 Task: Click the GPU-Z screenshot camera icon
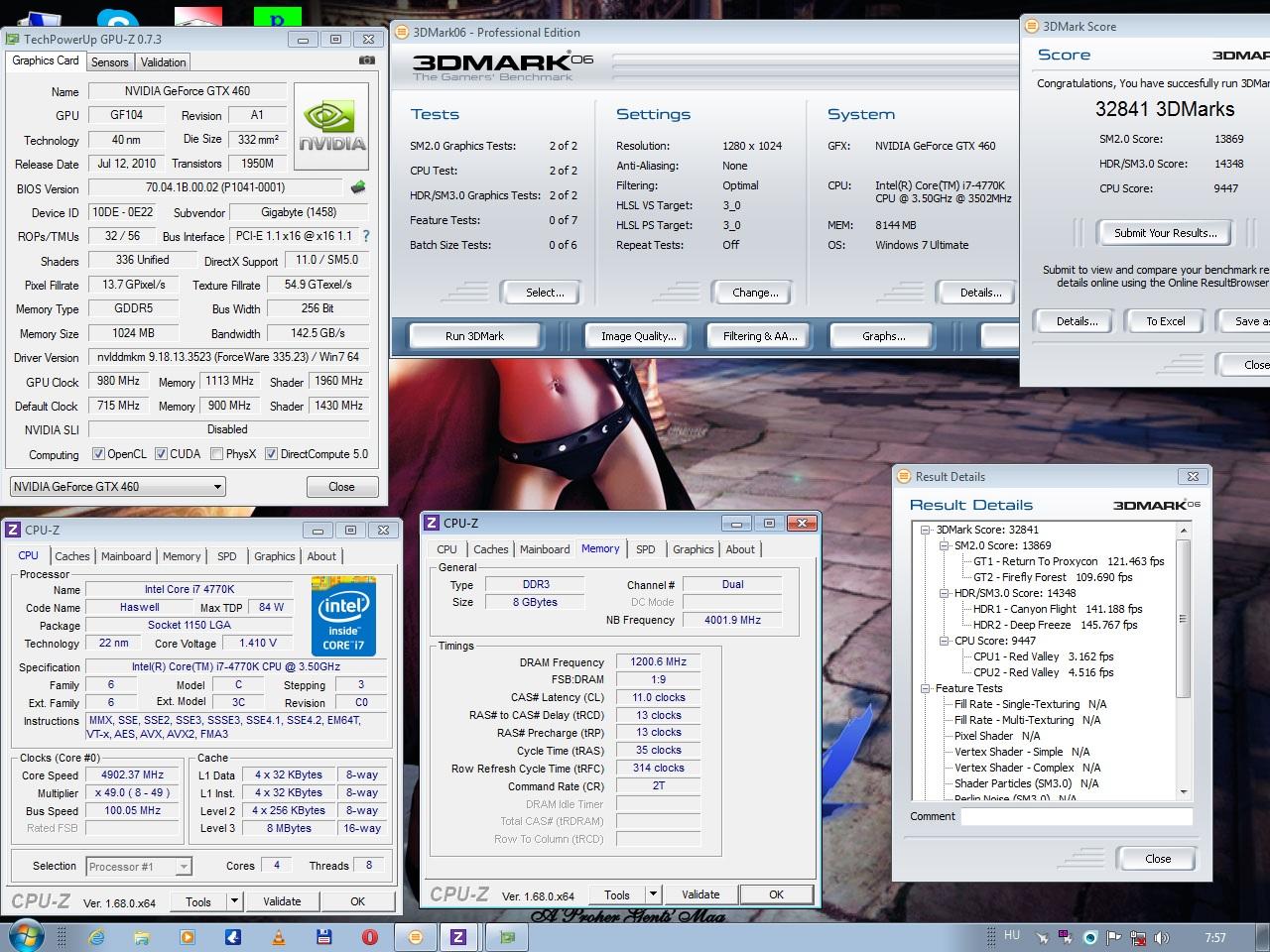367,60
